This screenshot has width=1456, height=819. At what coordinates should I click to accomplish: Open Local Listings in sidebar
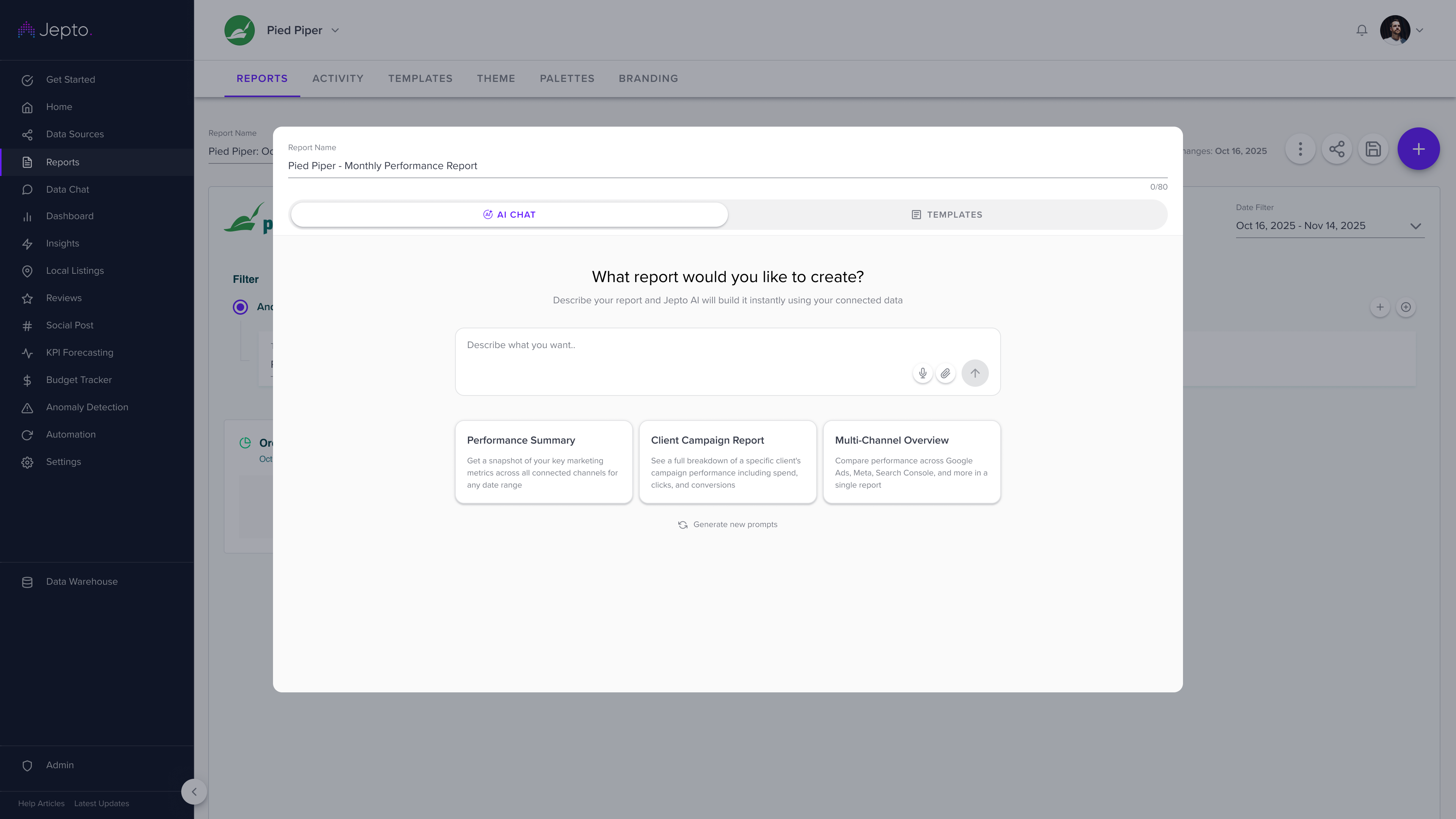tap(97, 271)
